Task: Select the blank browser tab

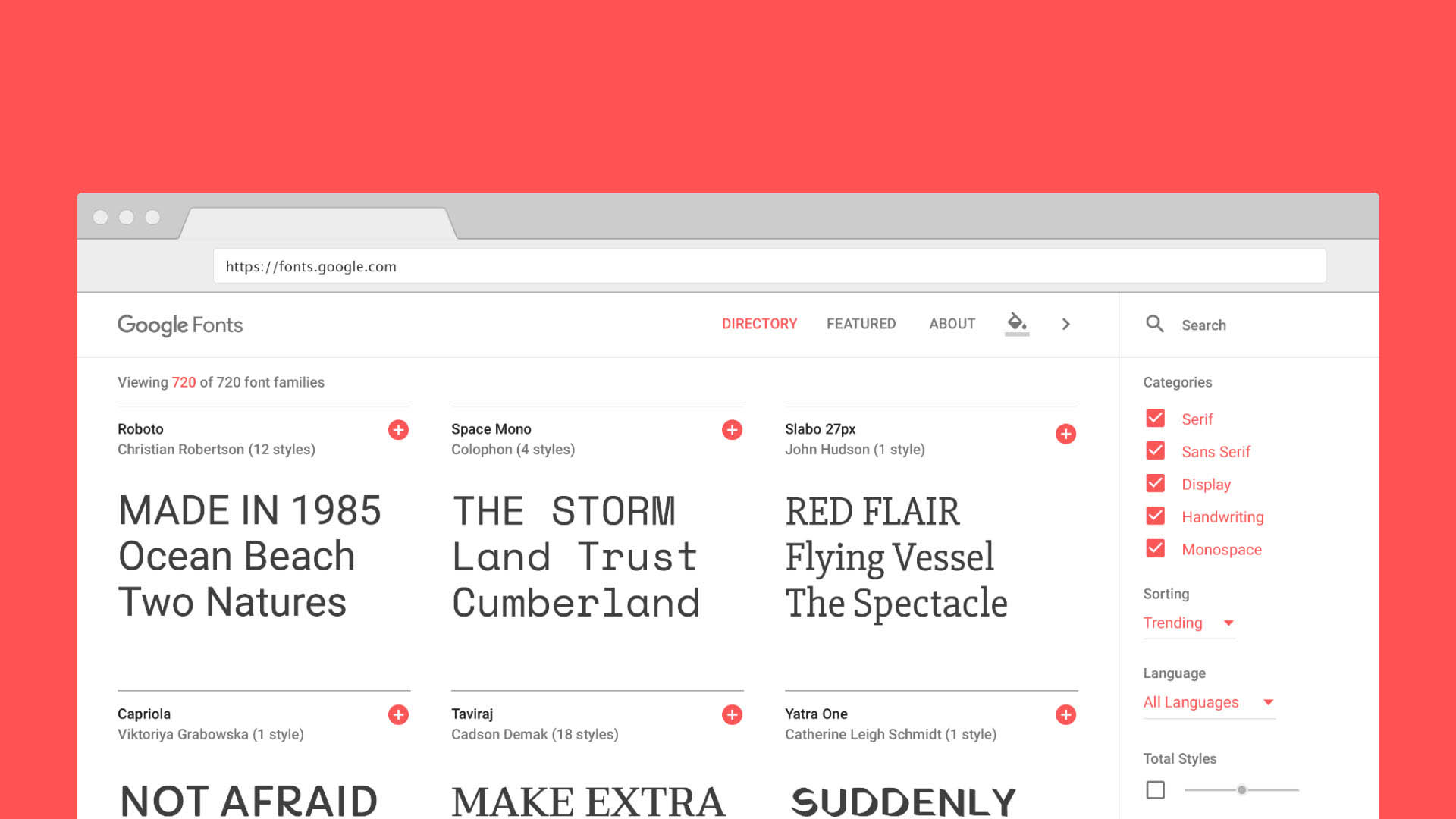Action: (x=318, y=223)
